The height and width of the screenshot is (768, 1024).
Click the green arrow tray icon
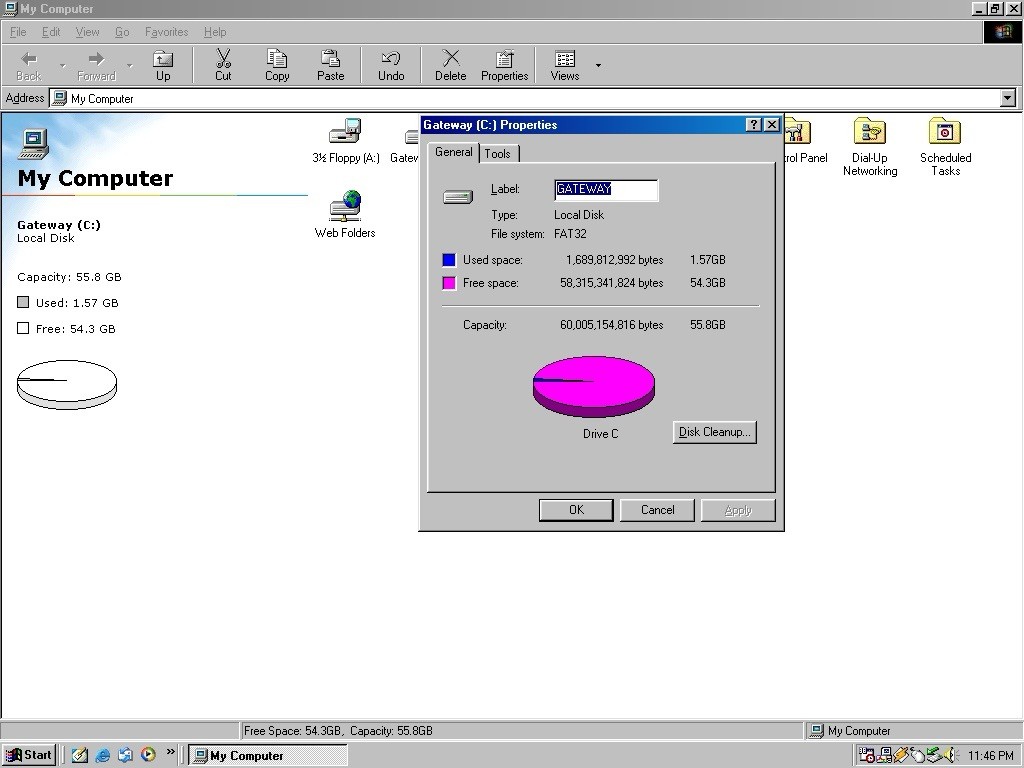(934, 755)
